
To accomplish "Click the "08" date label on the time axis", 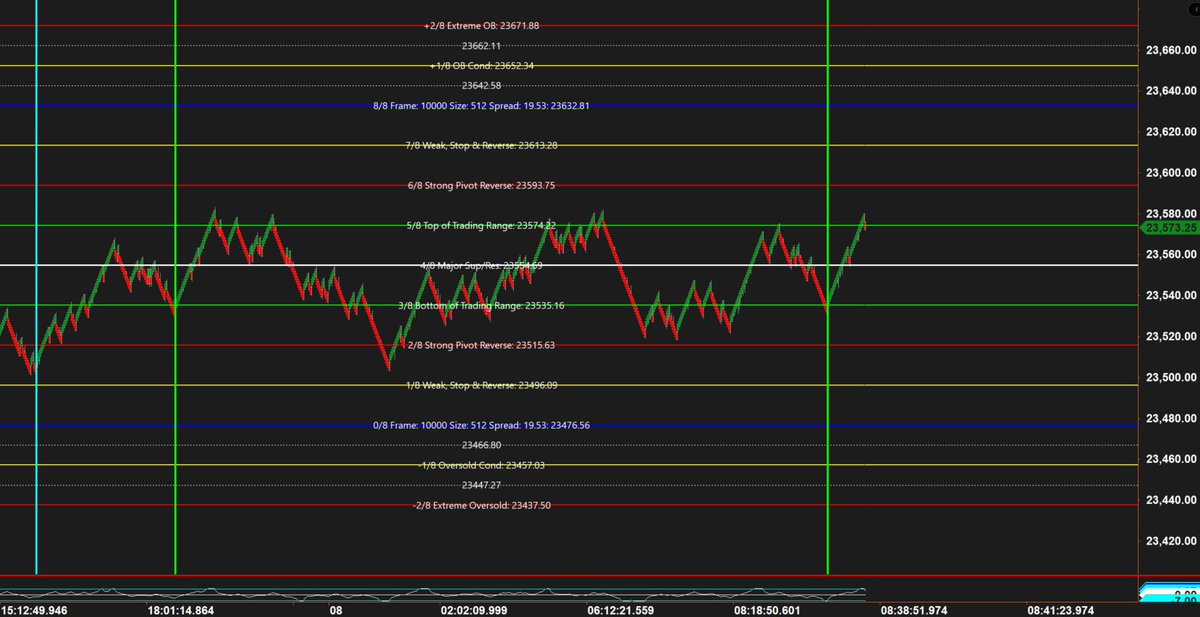I will pos(334,607).
